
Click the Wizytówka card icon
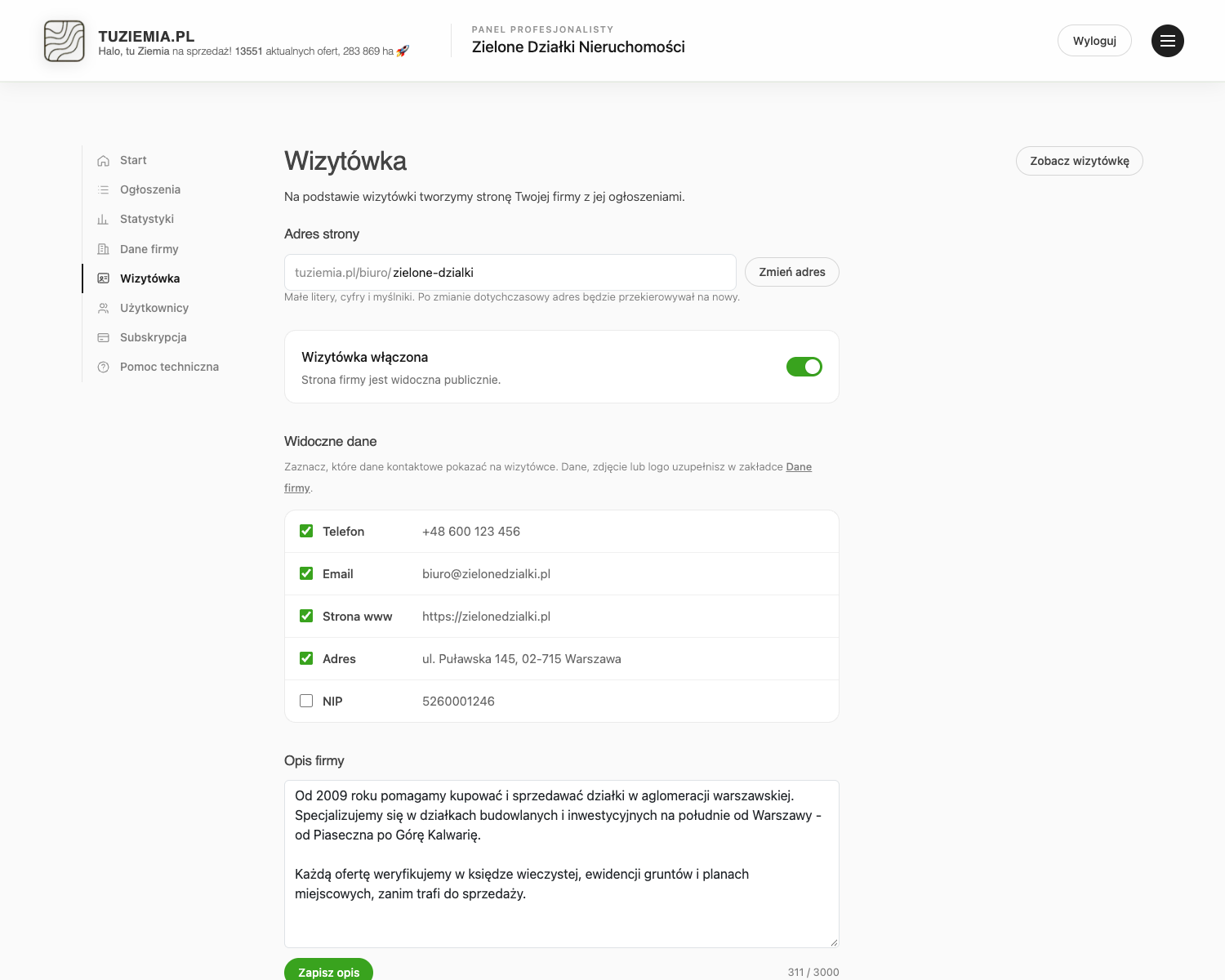point(103,278)
